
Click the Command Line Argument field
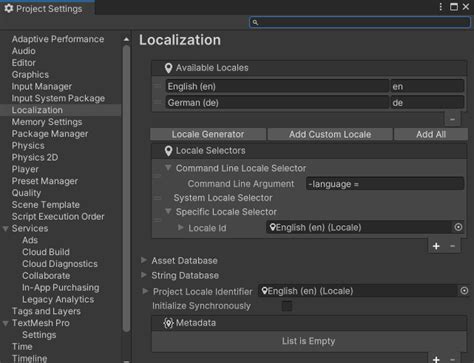[385, 184]
